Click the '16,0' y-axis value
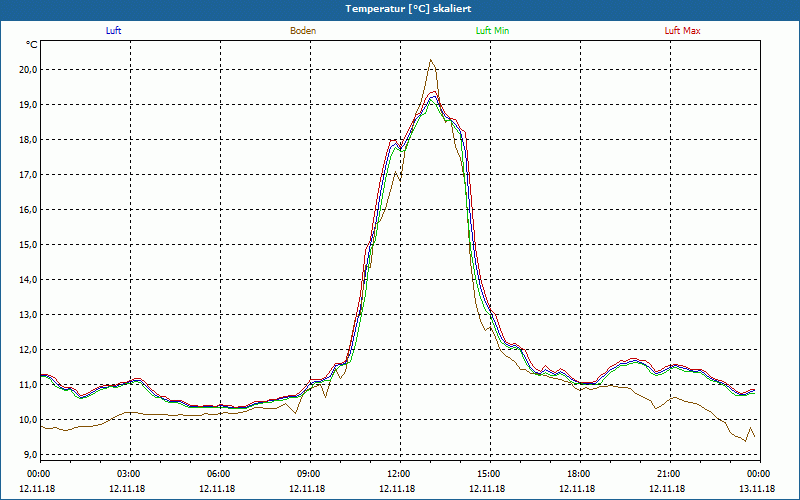The image size is (800, 500). coord(29,210)
